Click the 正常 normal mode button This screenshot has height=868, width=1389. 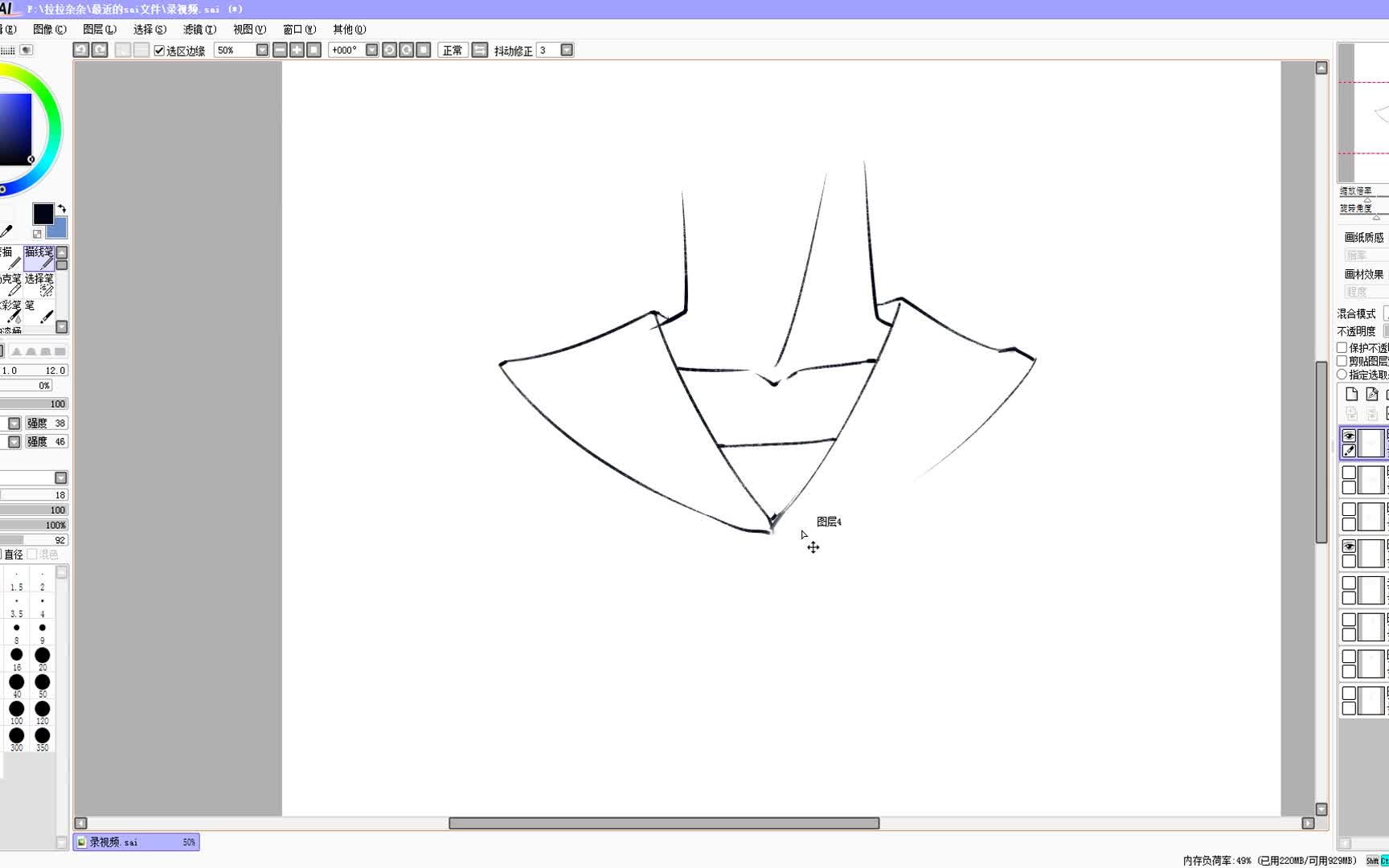pos(453,50)
